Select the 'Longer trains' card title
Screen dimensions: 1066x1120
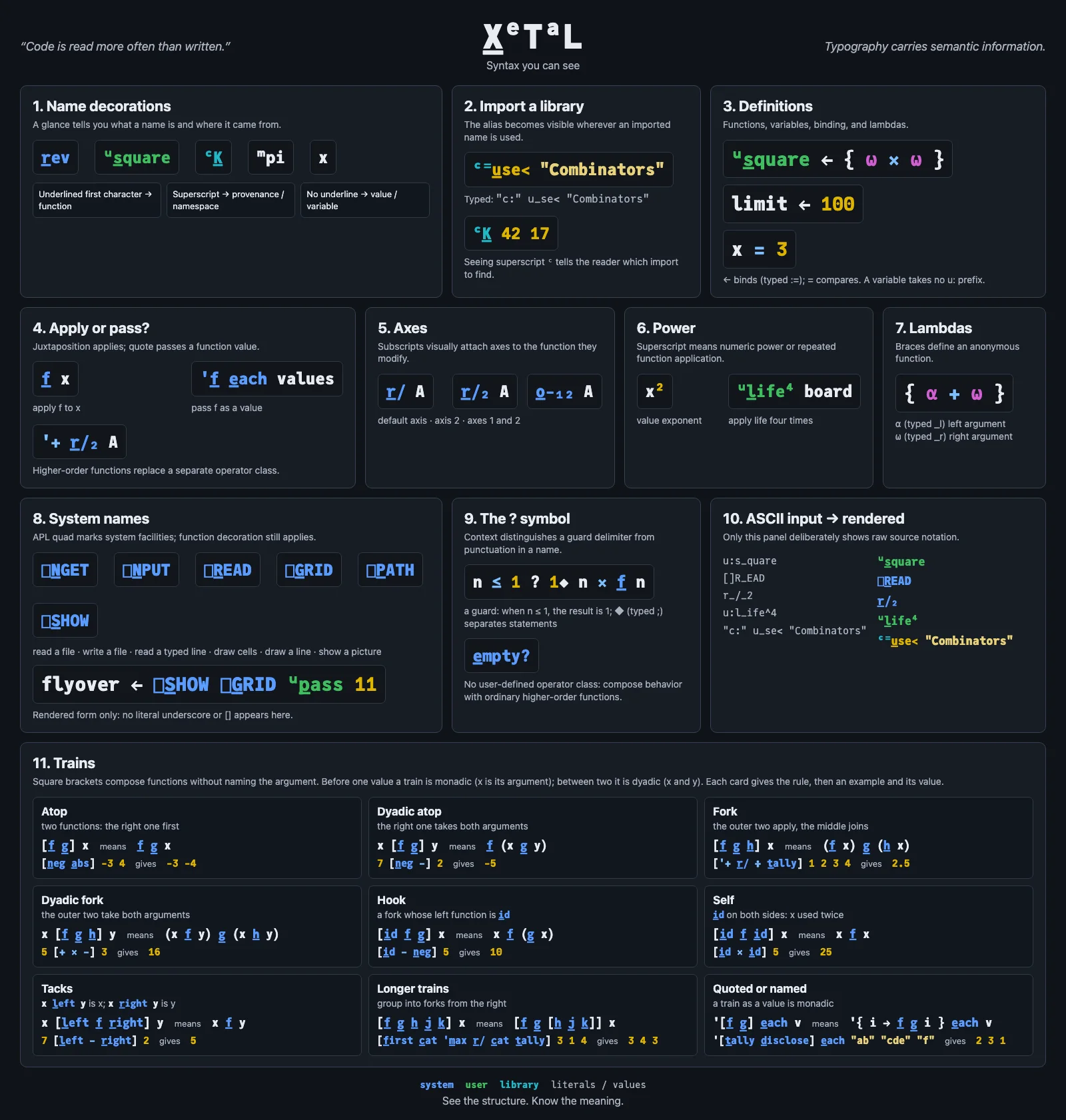coord(412,989)
